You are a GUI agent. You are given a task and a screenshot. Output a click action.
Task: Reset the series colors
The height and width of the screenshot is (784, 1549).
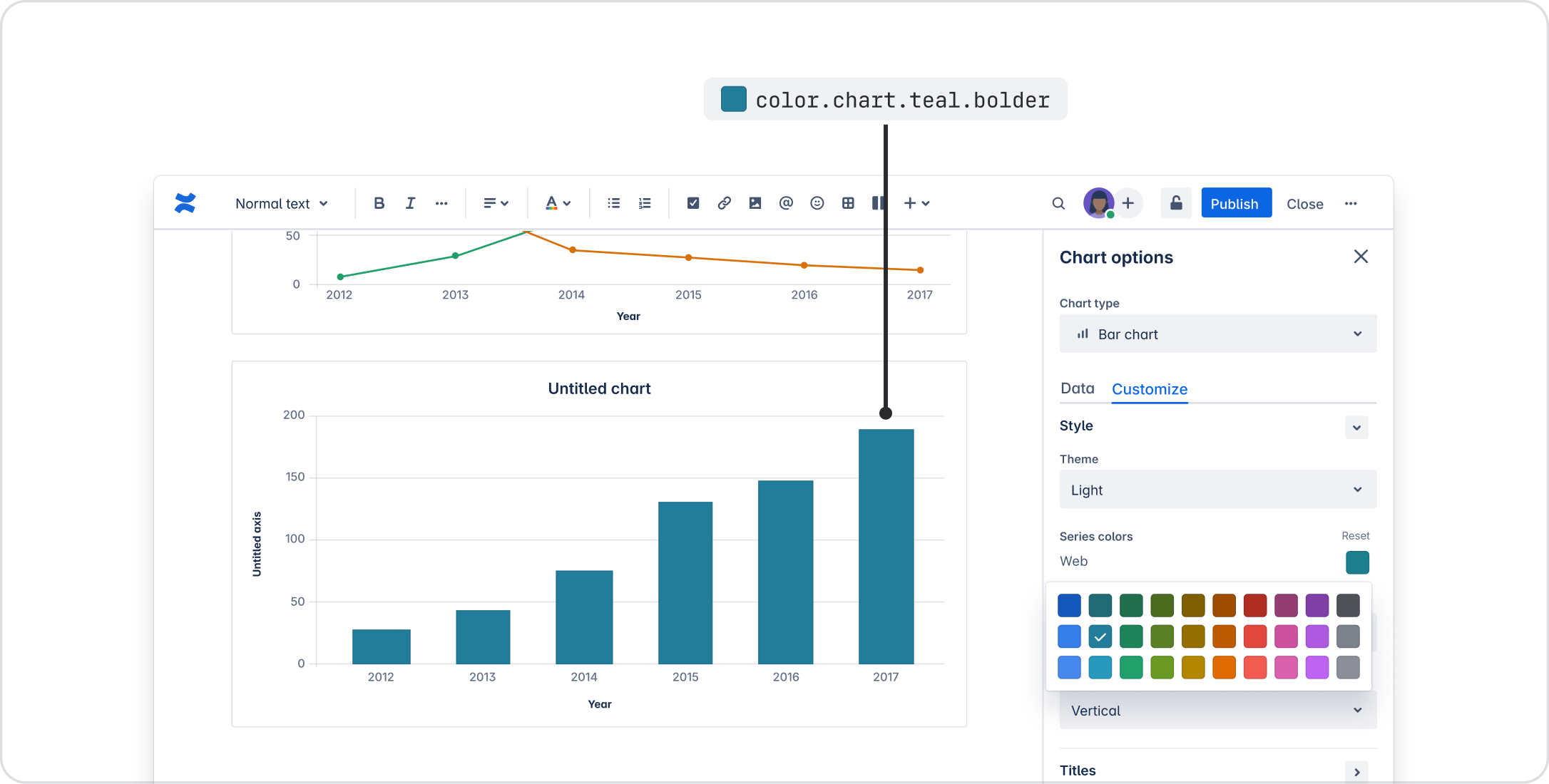tap(1354, 535)
